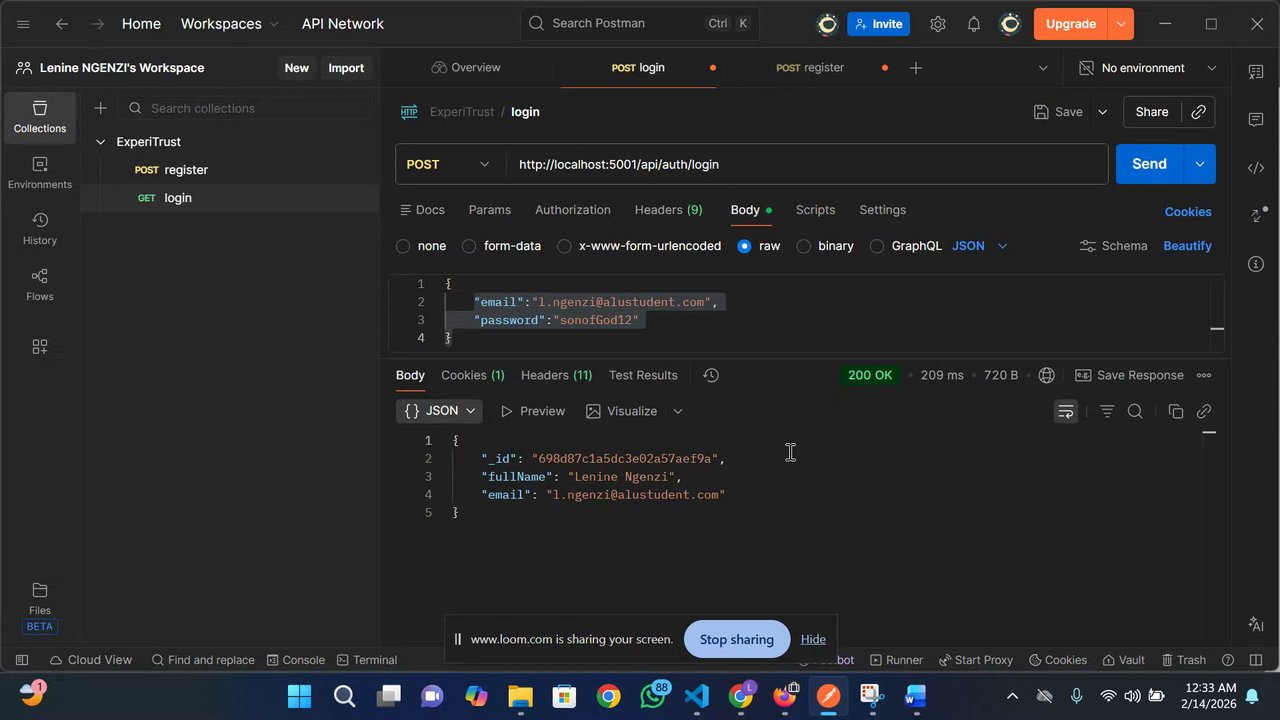Open the No environment selector
1280x720 pixels.
[x=1148, y=68]
